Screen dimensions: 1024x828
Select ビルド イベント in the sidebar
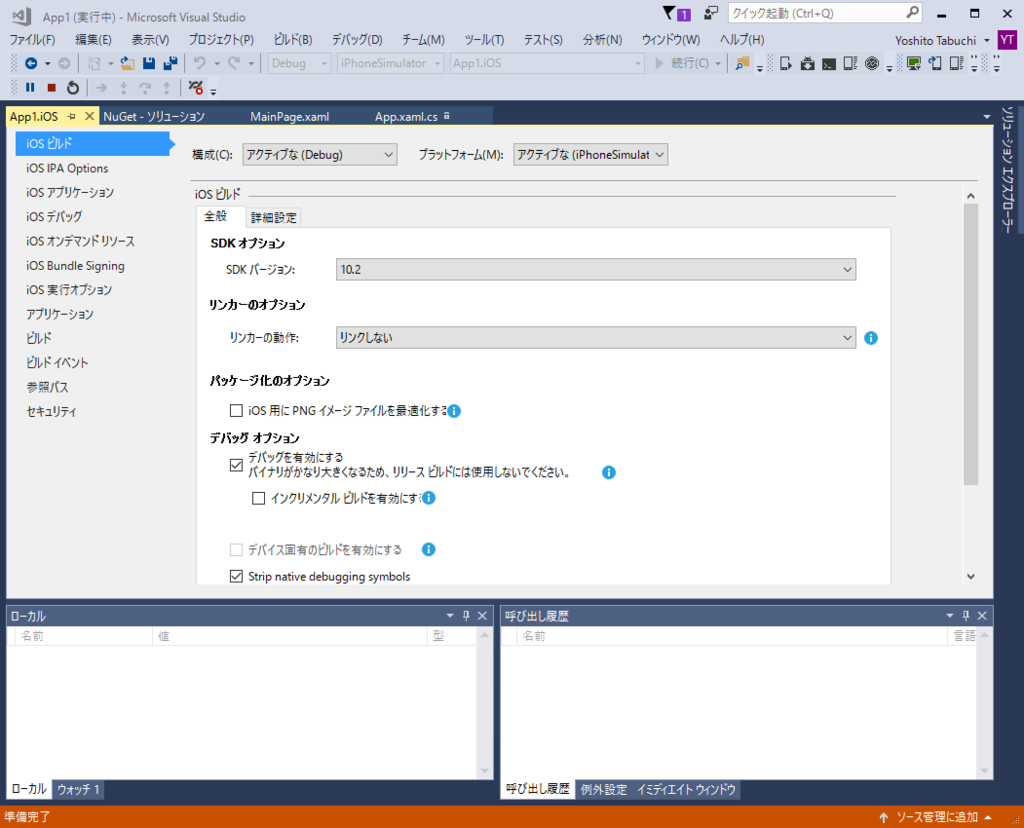[57, 362]
